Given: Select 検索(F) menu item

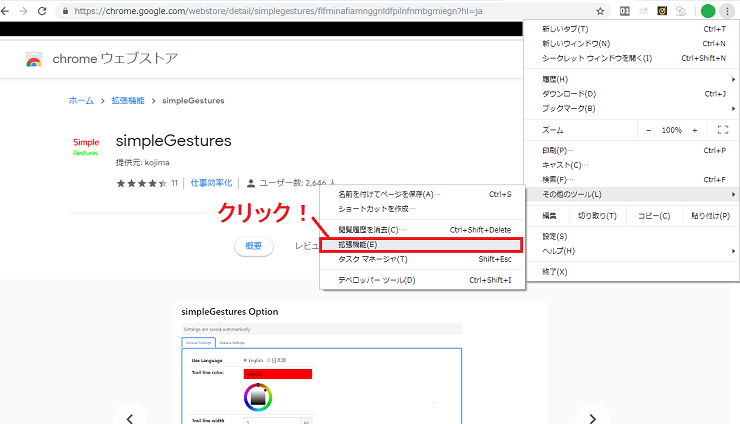Looking at the screenshot, I should pyautogui.click(x=631, y=180).
